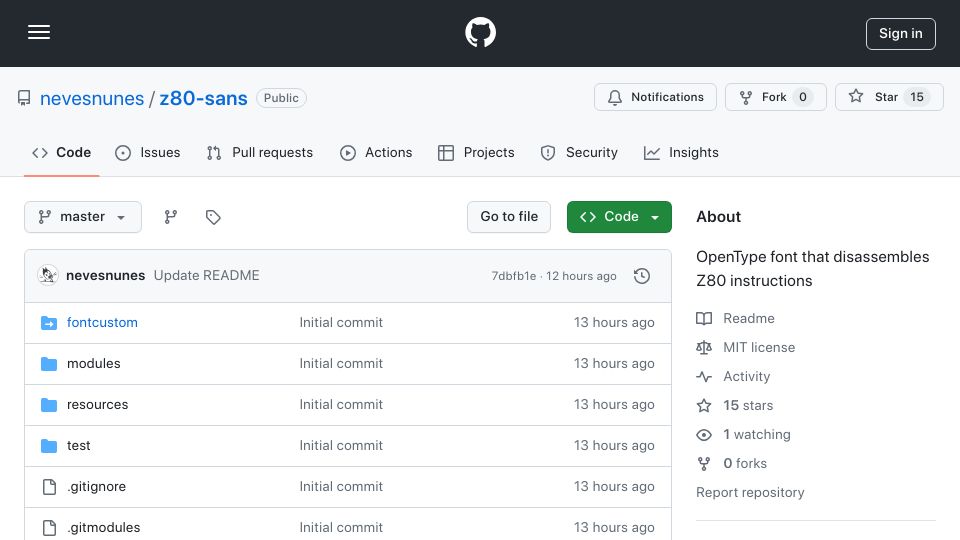Click the repository icon beside nevesnunes

pyautogui.click(x=24, y=98)
